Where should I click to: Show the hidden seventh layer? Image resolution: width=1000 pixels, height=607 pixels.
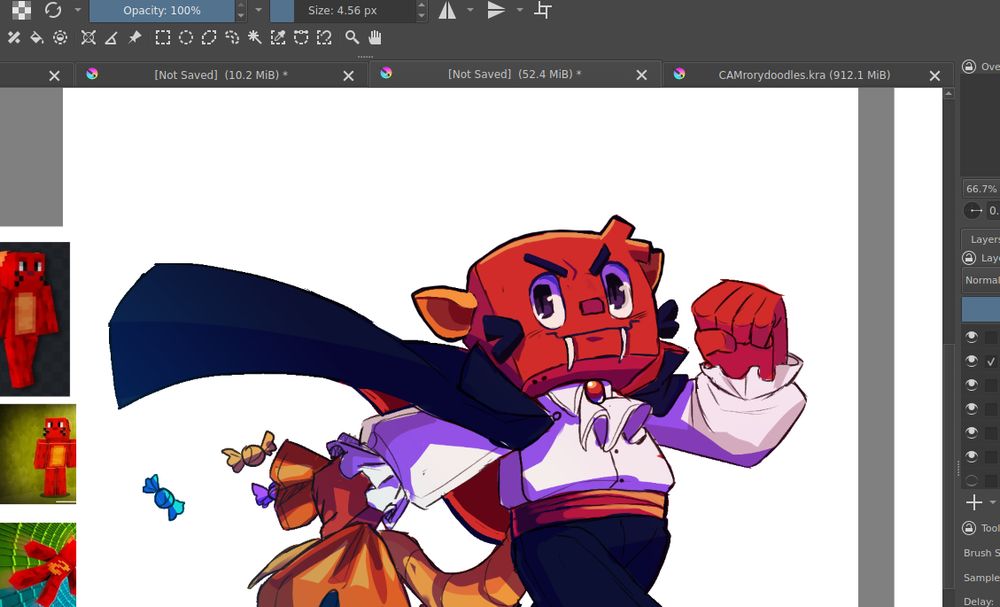click(x=971, y=480)
